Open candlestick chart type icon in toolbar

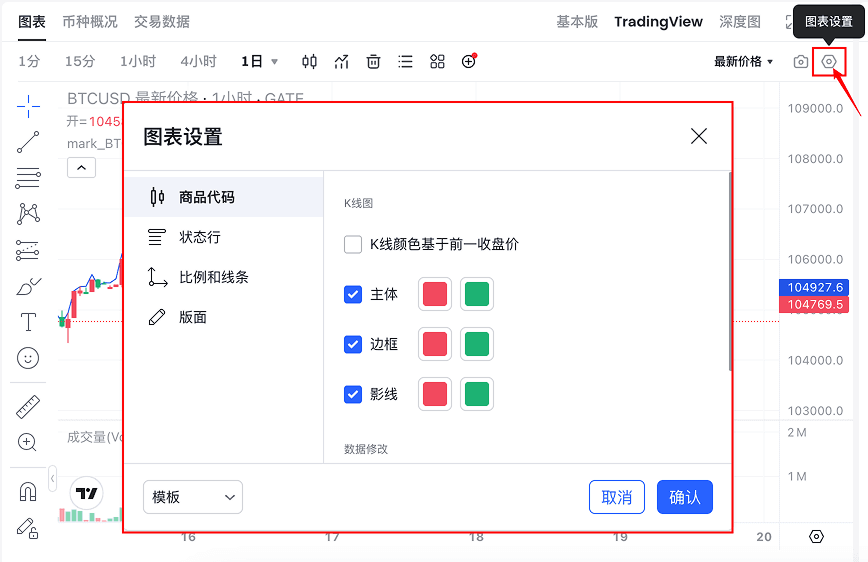point(310,62)
